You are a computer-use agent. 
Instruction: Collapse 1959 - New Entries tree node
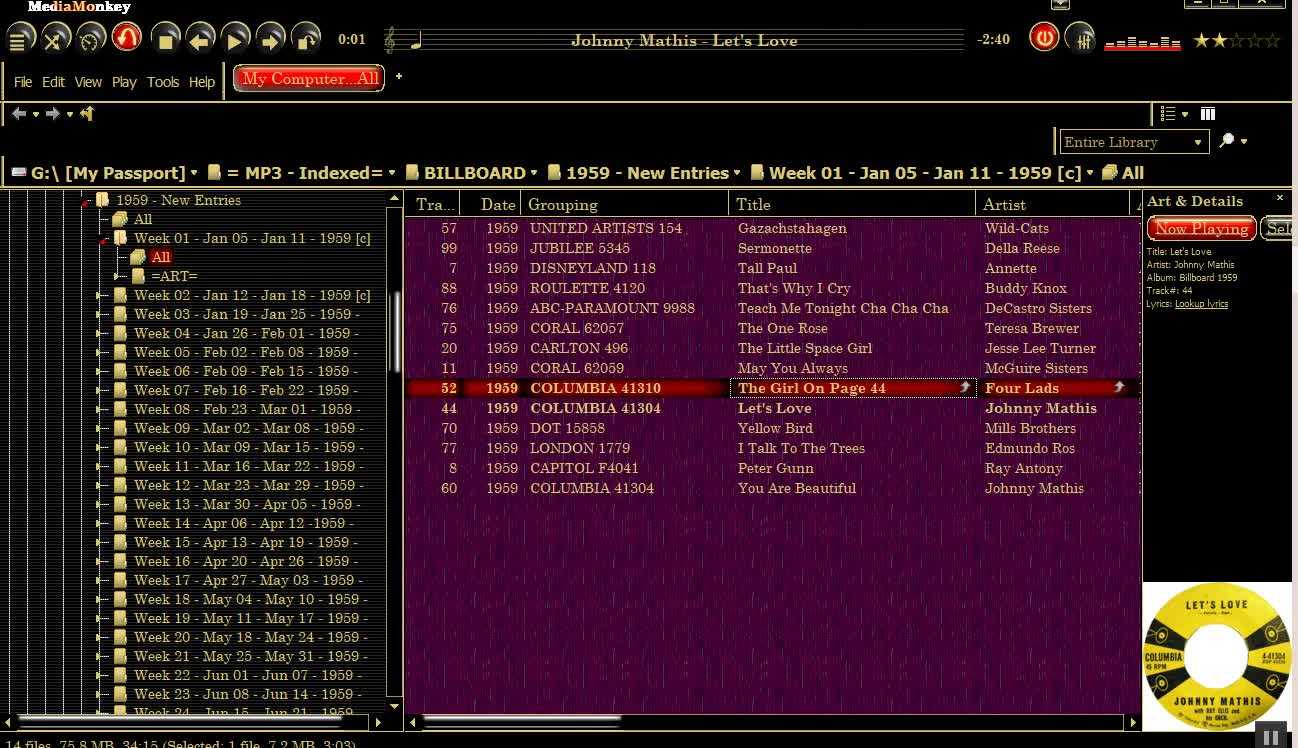click(x=86, y=201)
